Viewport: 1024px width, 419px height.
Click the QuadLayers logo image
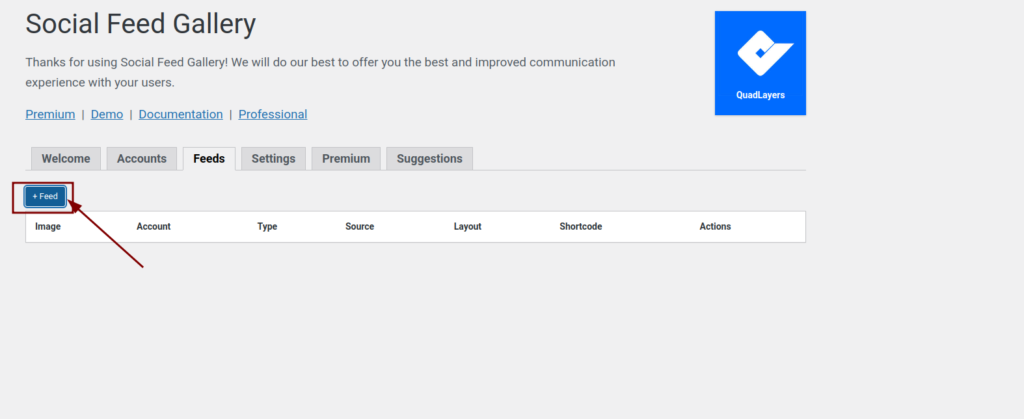pos(760,63)
